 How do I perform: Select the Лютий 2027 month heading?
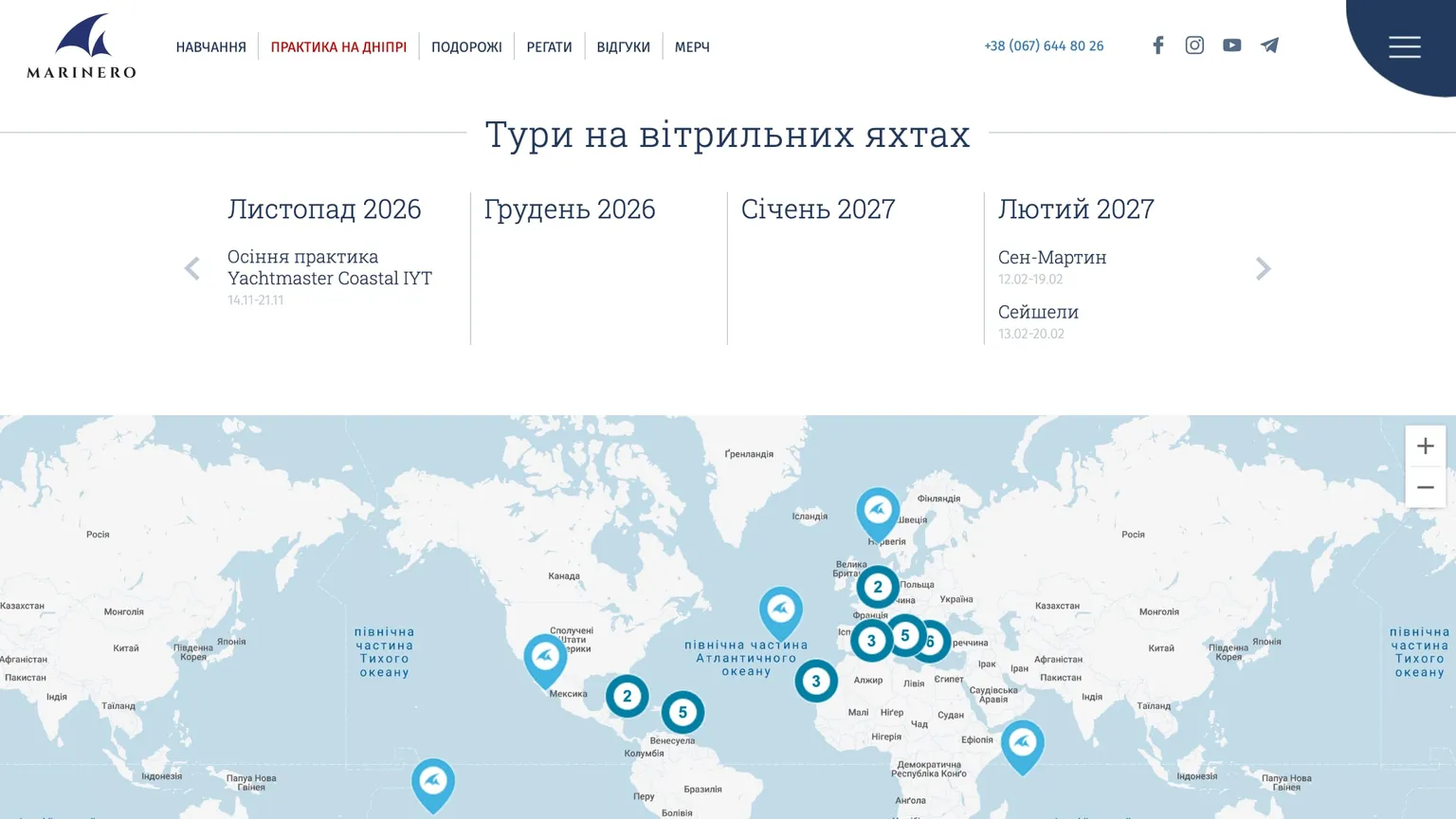[x=1076, y=209]
